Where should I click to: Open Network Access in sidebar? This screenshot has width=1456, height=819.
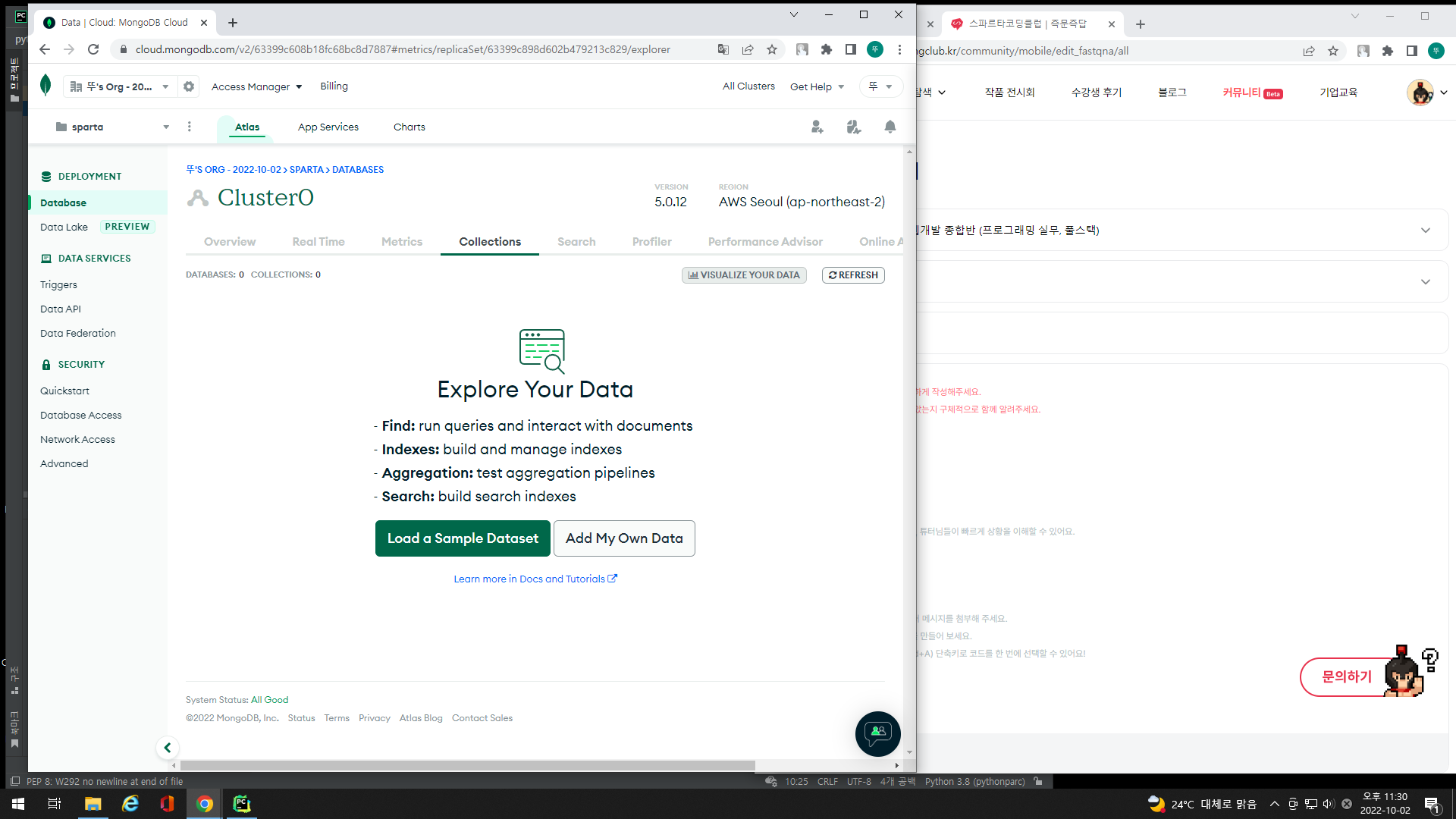77,439
